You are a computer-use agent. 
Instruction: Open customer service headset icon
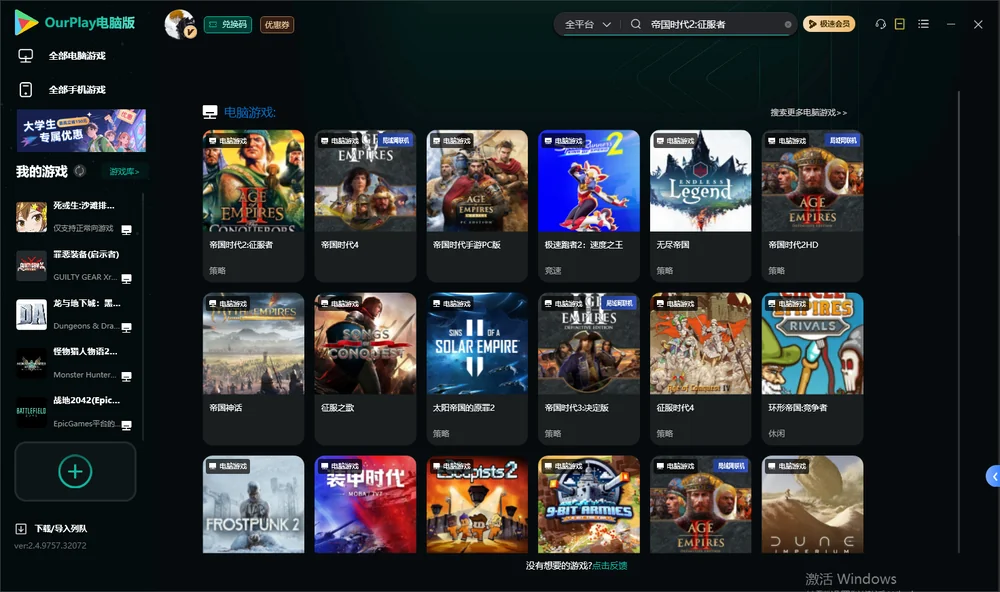tap(880, 24)
